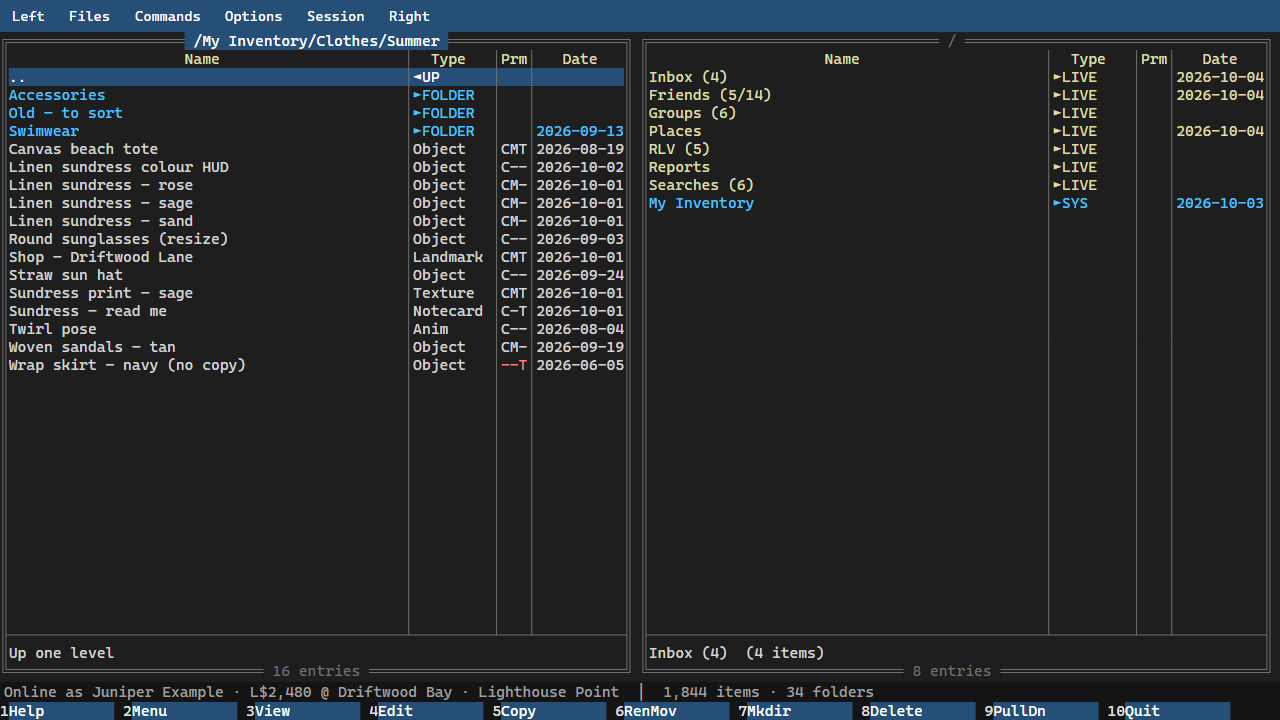1280x720 pixels.
Task: Click the 6RenMov function key
Action: (672, 711)
